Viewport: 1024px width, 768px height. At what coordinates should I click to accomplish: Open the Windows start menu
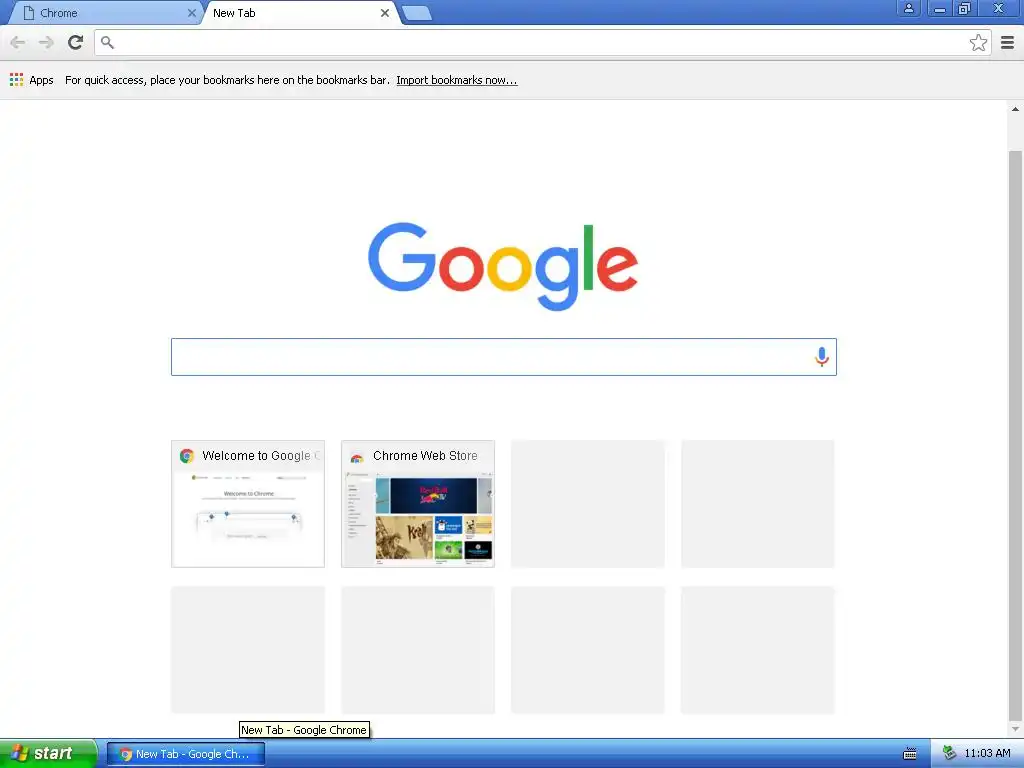(x=48, y=753)
